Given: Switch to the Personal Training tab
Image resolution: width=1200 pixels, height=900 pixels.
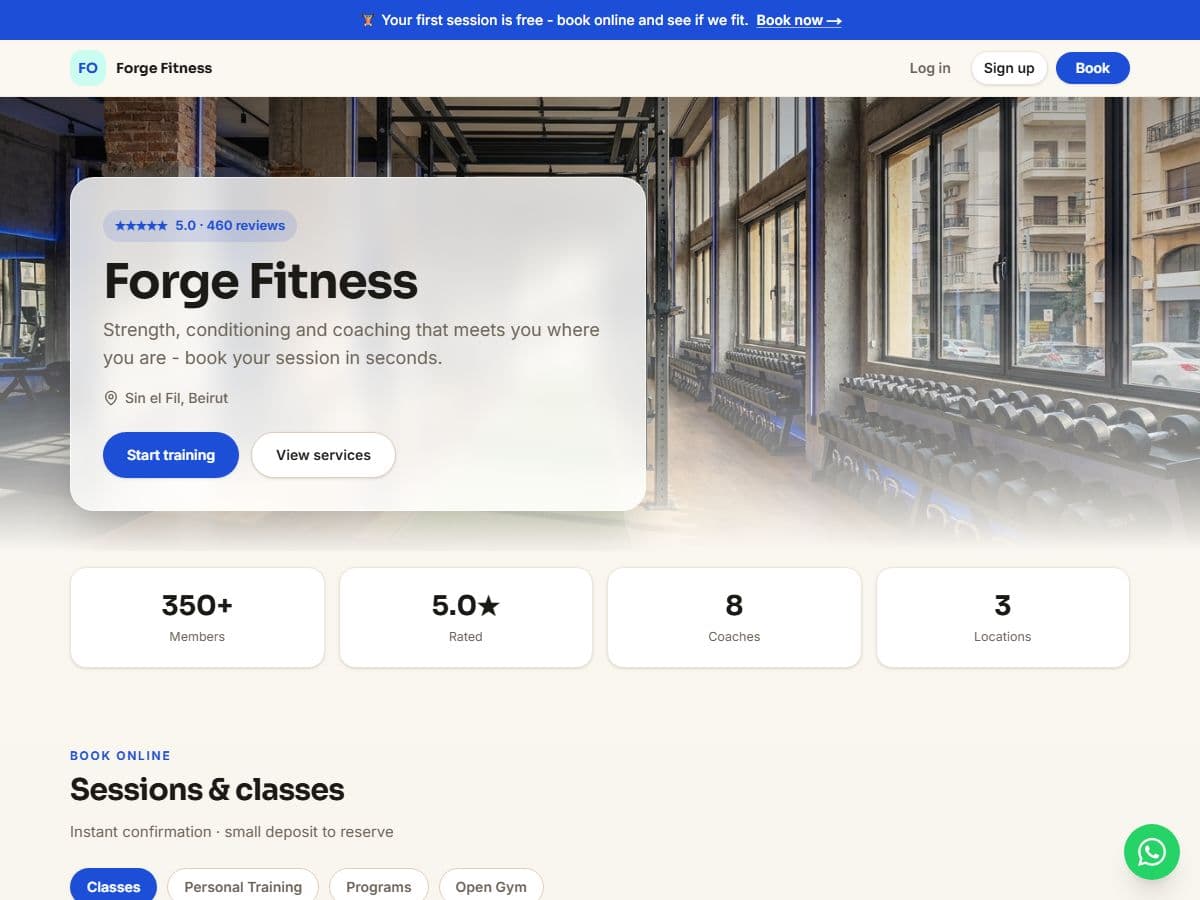Looking at the screenshot, I should (x=243, y=886).
